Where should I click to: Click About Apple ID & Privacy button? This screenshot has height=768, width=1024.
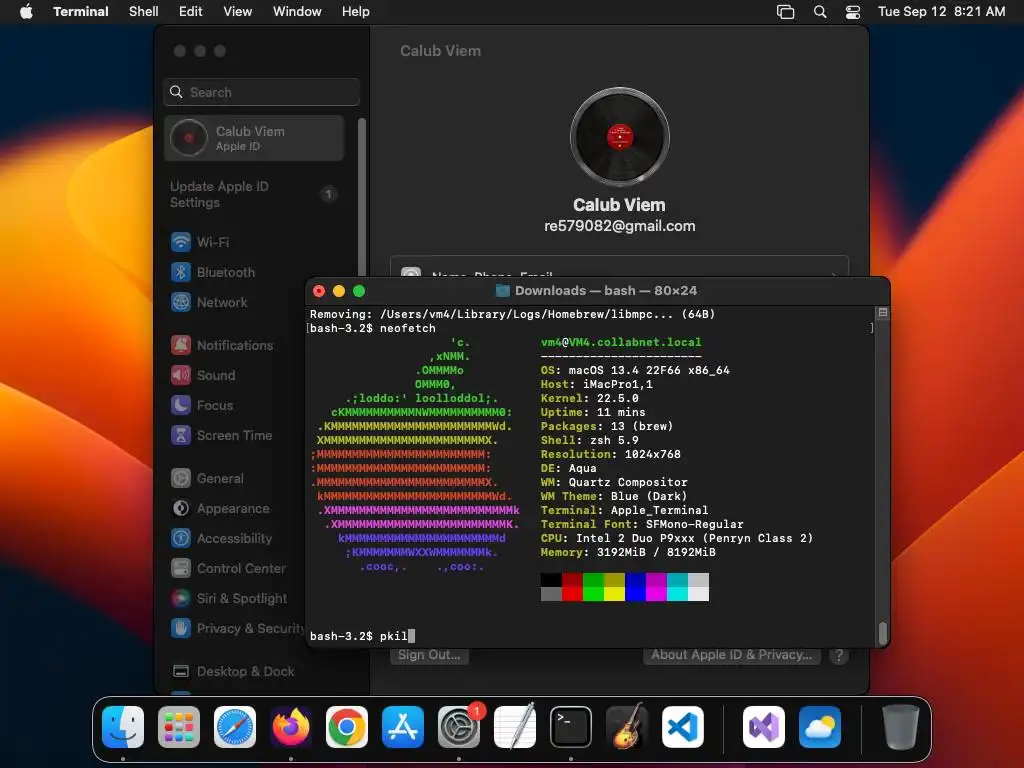731,655
